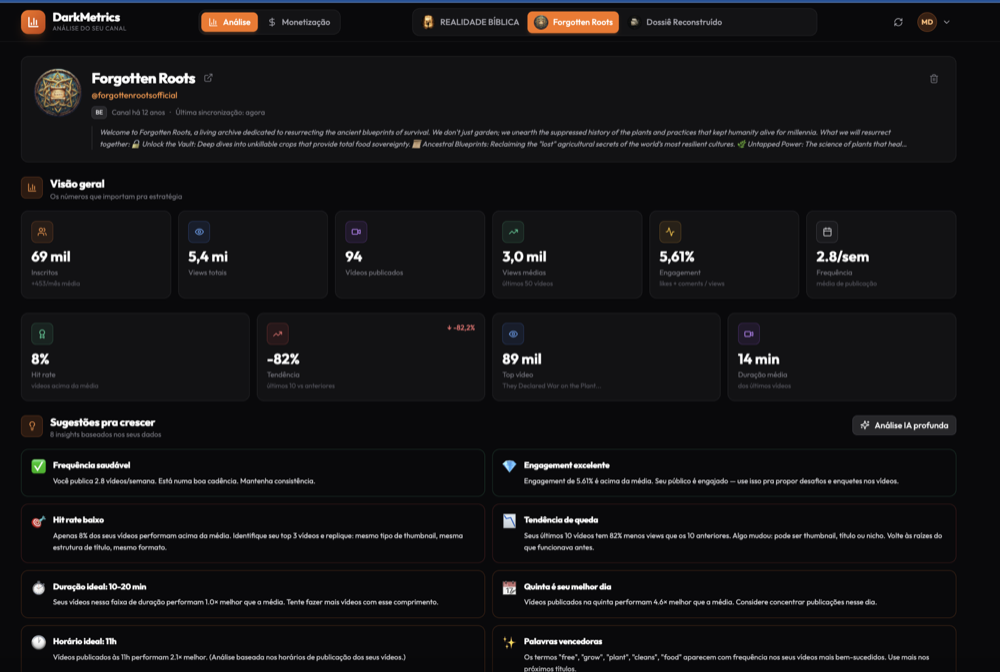The width and height of the screenshot is (1000, 672).
Task: Click the subscribers icon on 69 mil card
Action: point(42,232)
